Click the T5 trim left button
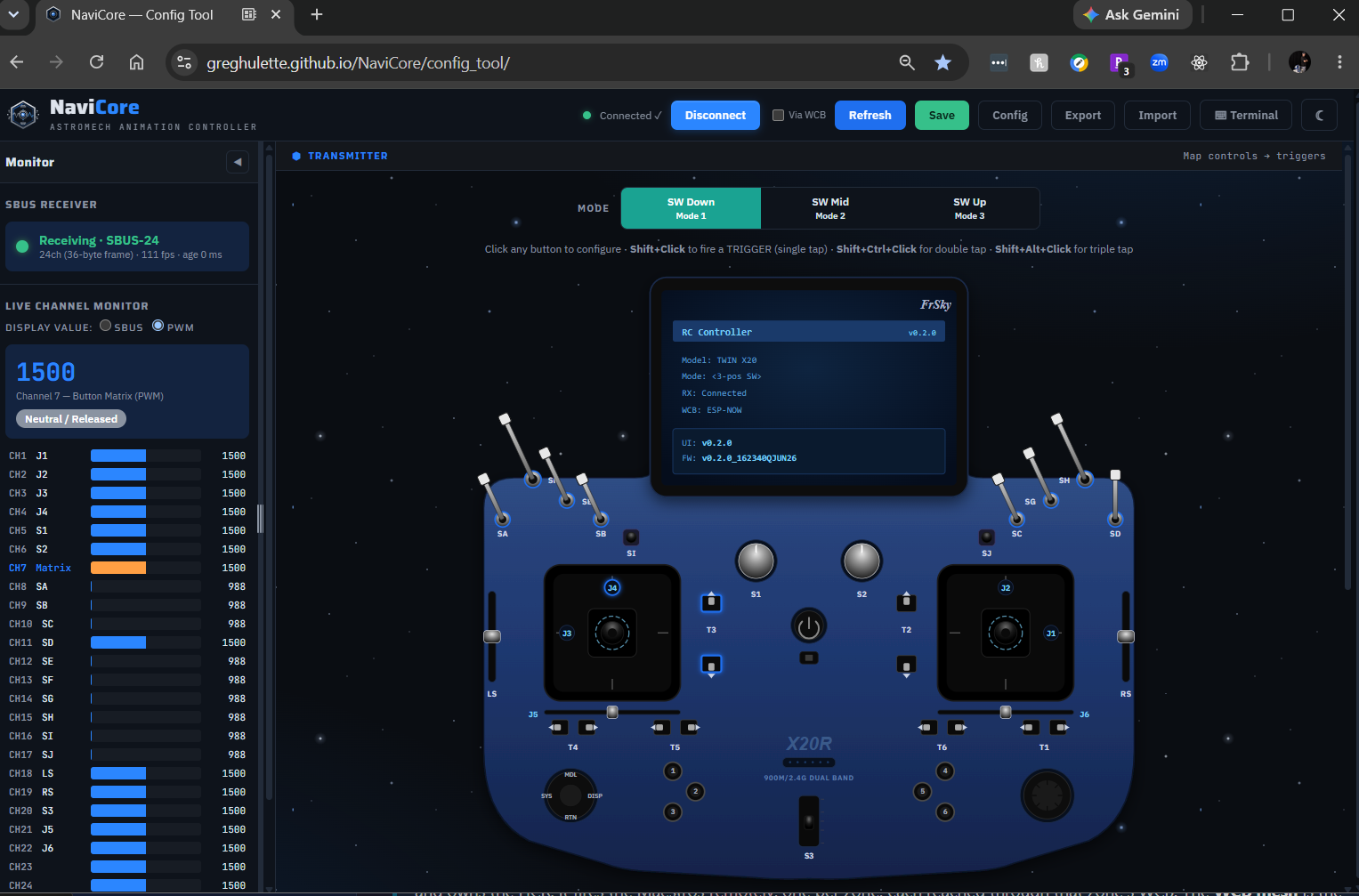Screen dimensions: 1359x896 point(659,727)
